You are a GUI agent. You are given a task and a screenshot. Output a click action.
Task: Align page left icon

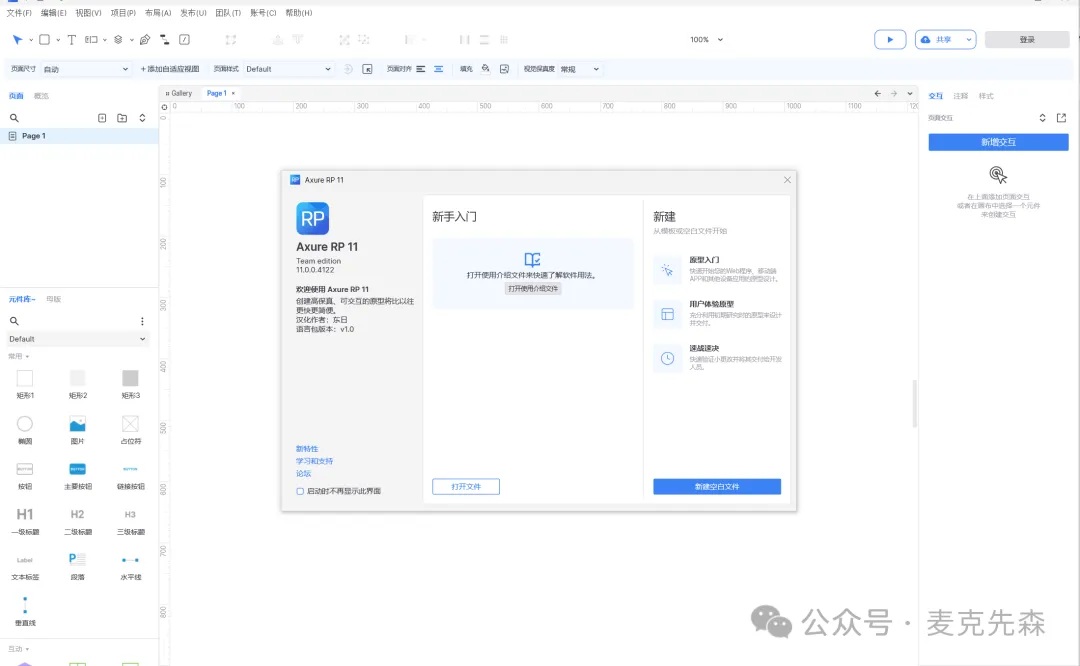pos(420,69)
